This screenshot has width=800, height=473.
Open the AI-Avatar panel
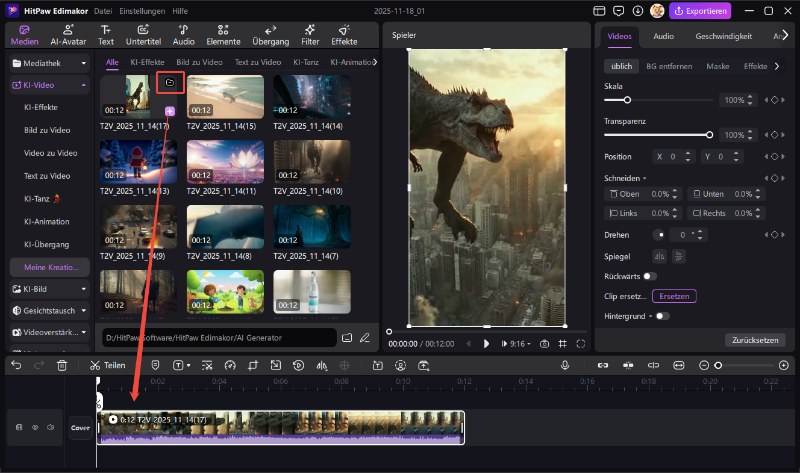[68, 35]
